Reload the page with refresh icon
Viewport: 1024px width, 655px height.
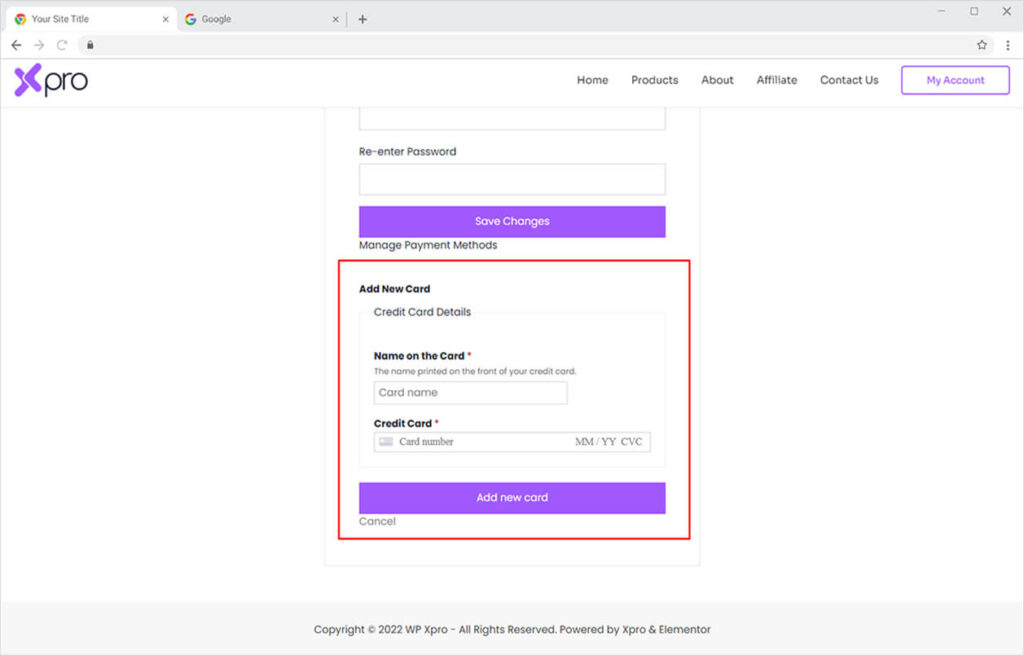point(62,45)
